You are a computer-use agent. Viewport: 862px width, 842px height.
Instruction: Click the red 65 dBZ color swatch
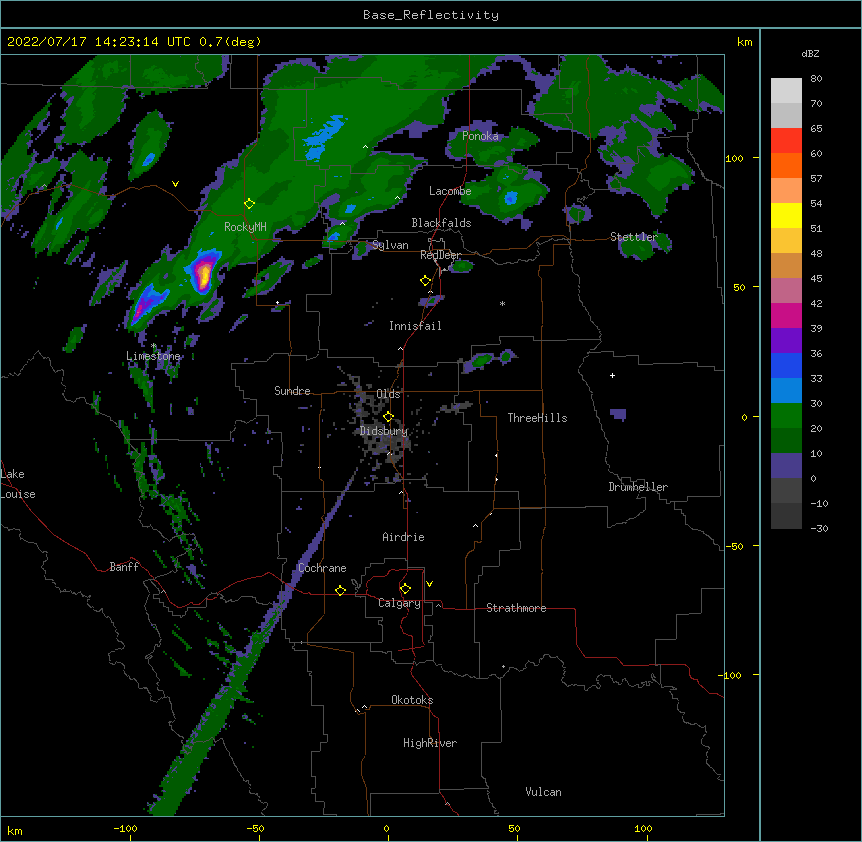coord(786,140)
